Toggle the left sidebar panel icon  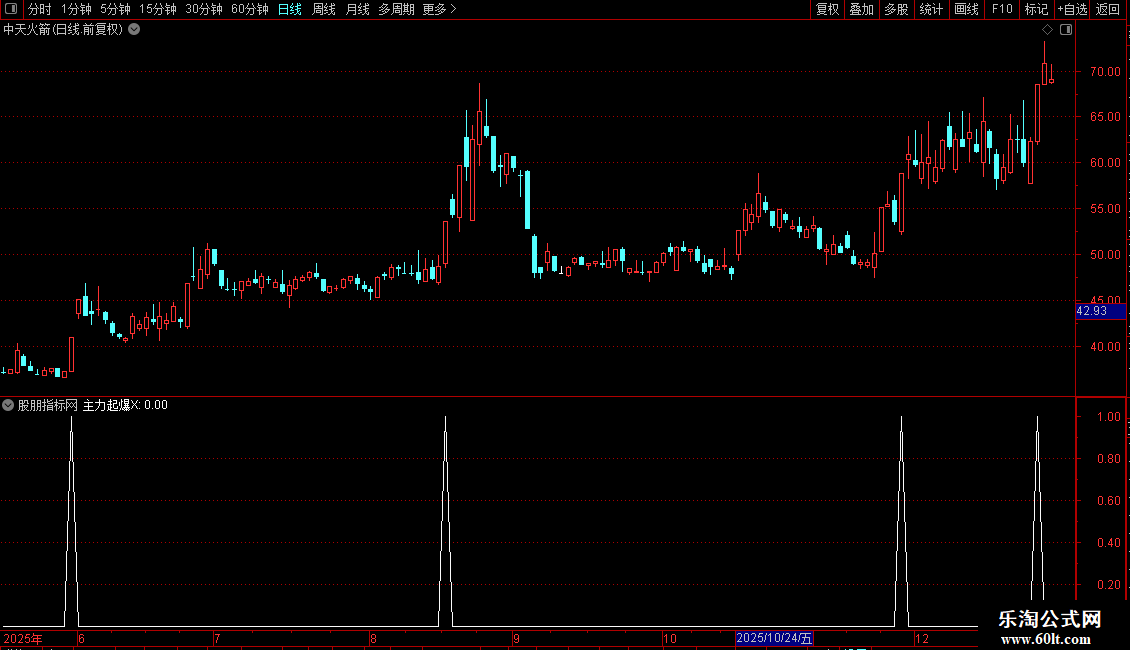tap(11, 9)
